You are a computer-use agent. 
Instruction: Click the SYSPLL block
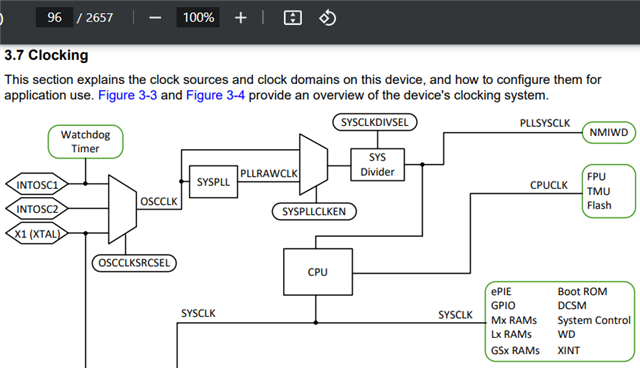213,182
